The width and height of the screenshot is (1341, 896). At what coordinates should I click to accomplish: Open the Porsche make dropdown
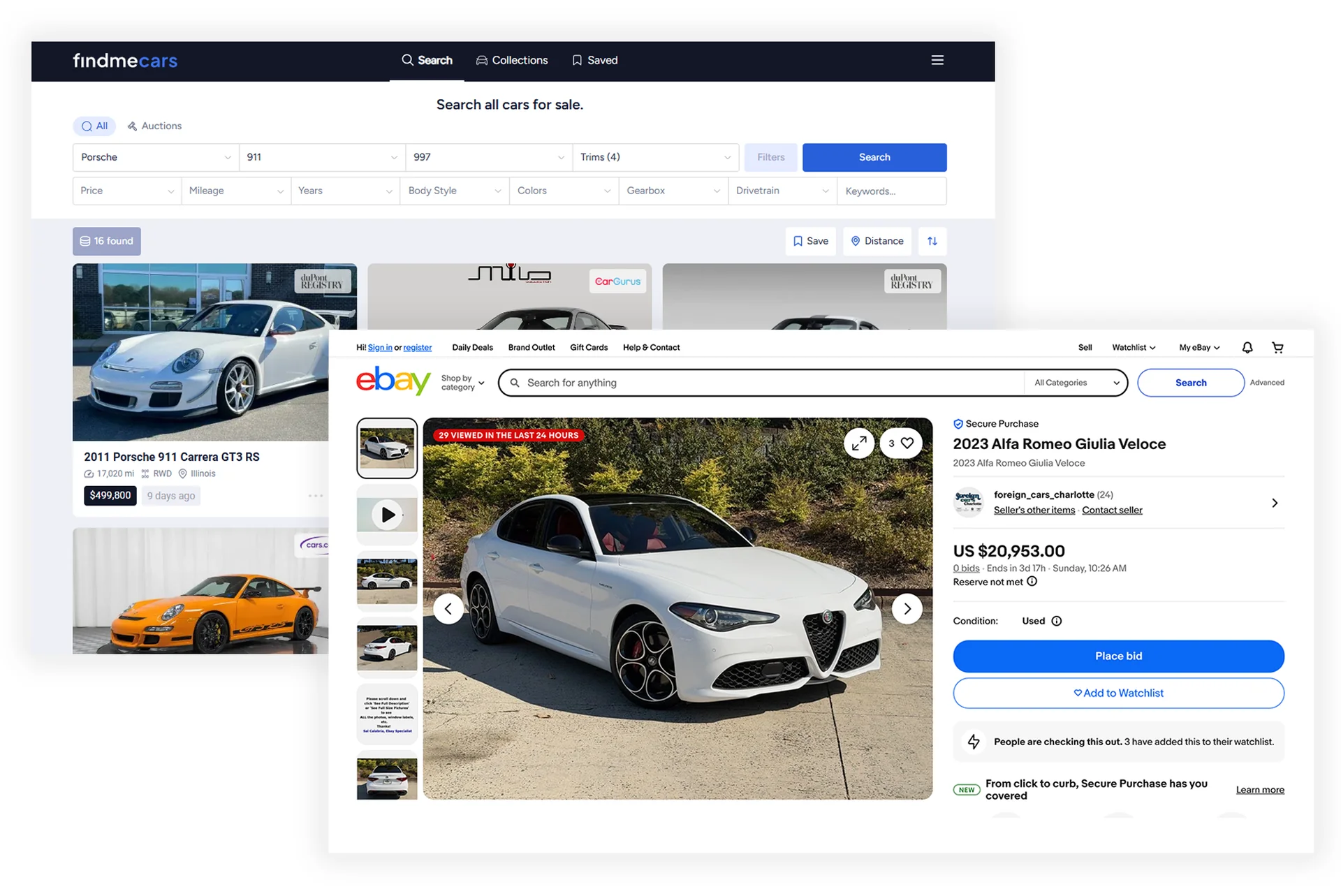(x=155, y=157)
